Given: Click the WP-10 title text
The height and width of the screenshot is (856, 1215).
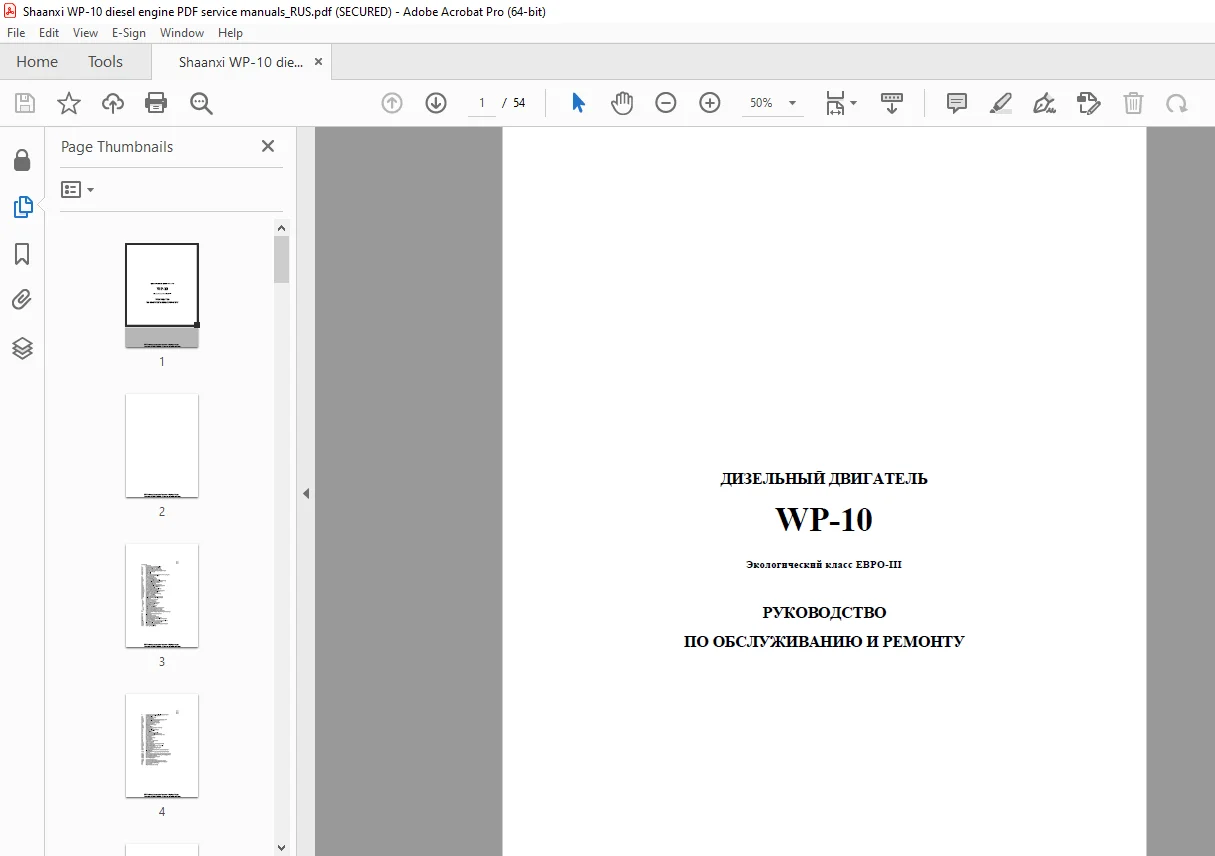Looking at the screenshot, I should [824, 520].
